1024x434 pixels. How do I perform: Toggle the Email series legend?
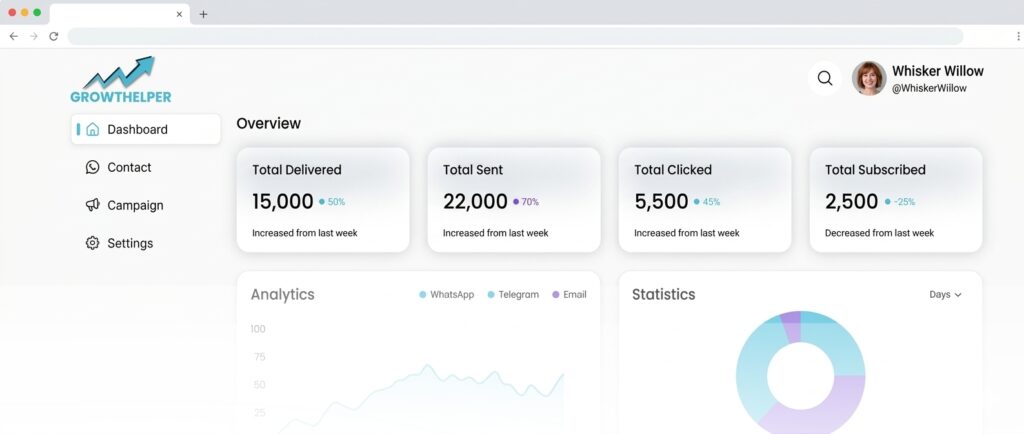click(569, 295)
